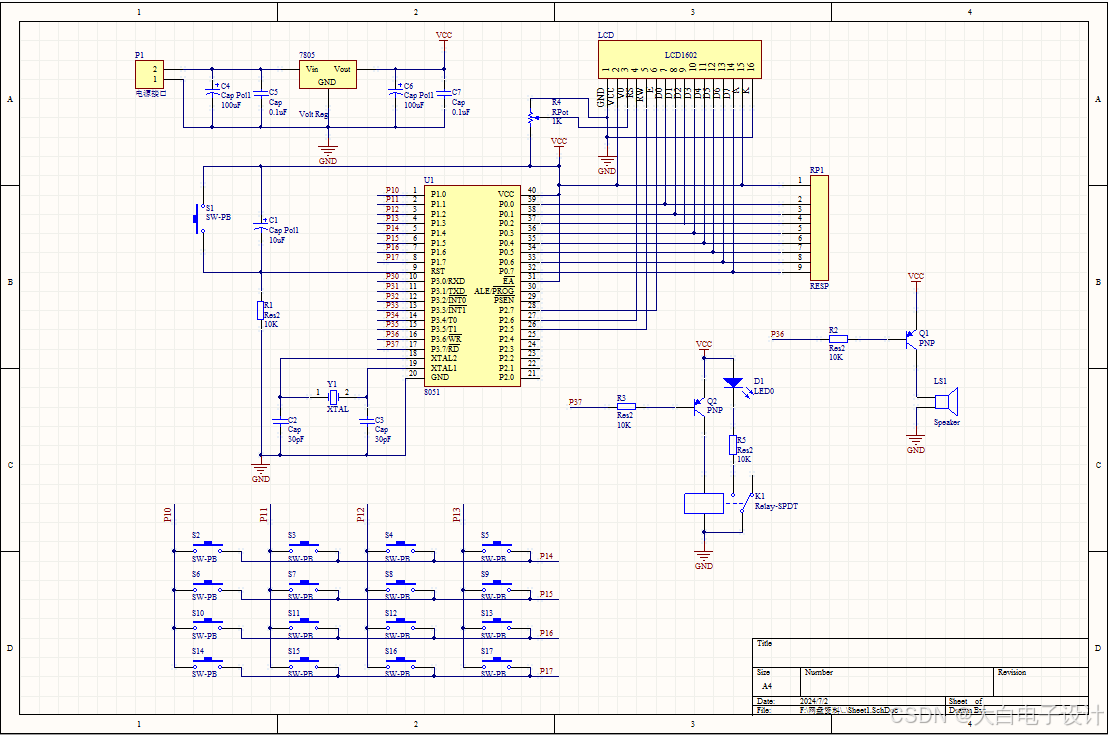The width and height of the screenshot is (1108, 735).
Task: Select the P17 net label on keypad row
Action: [546, 671]
